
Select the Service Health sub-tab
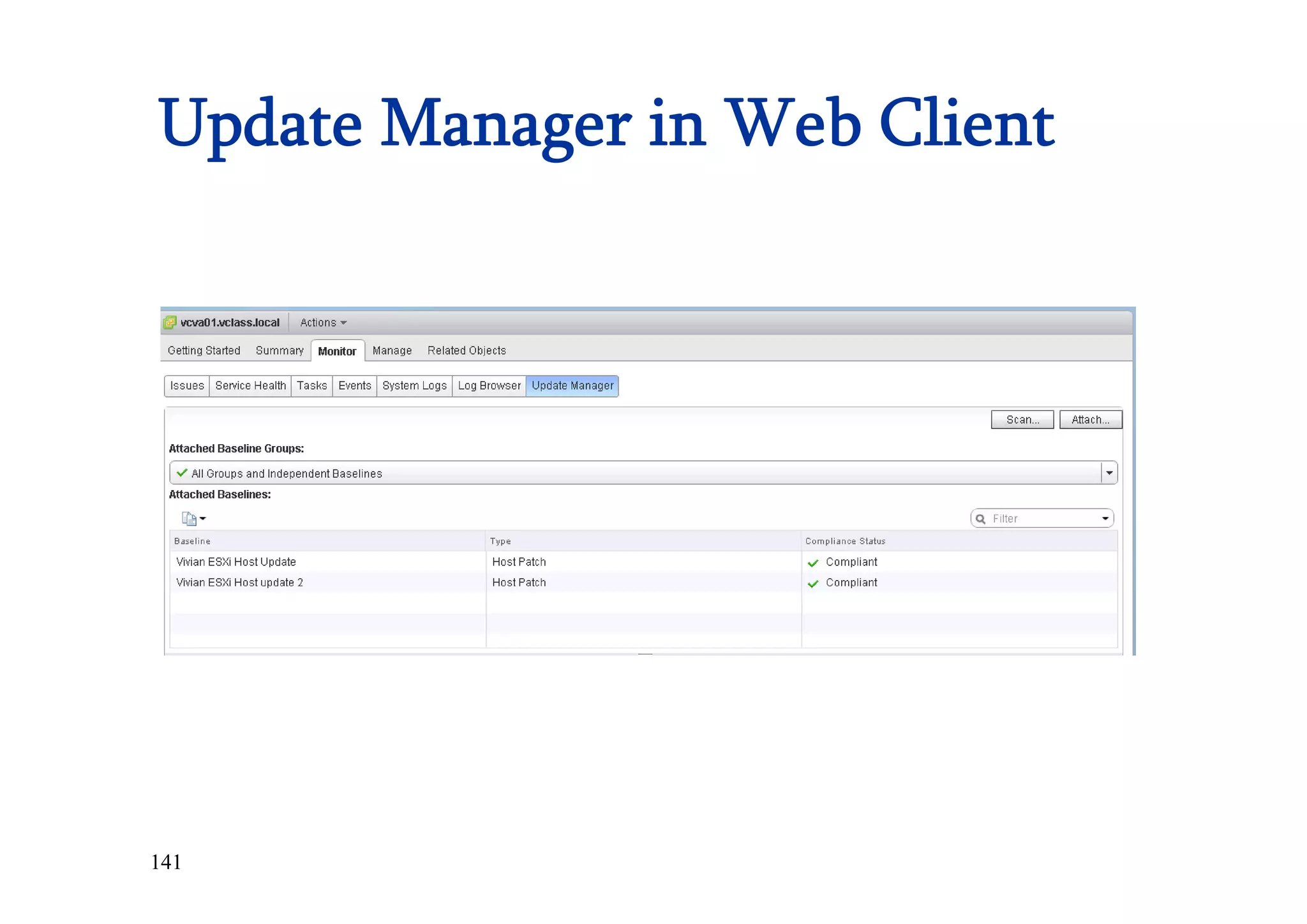[x=250, y=386]
